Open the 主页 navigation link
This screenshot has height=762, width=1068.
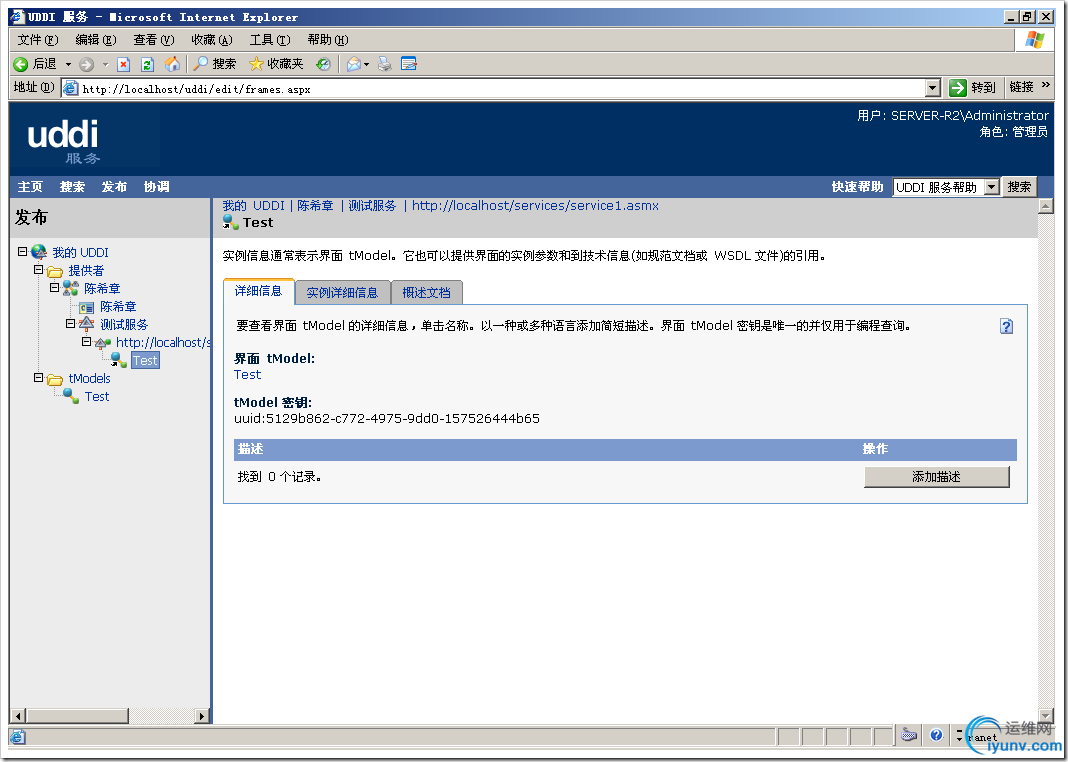click(x=30, y=187)
